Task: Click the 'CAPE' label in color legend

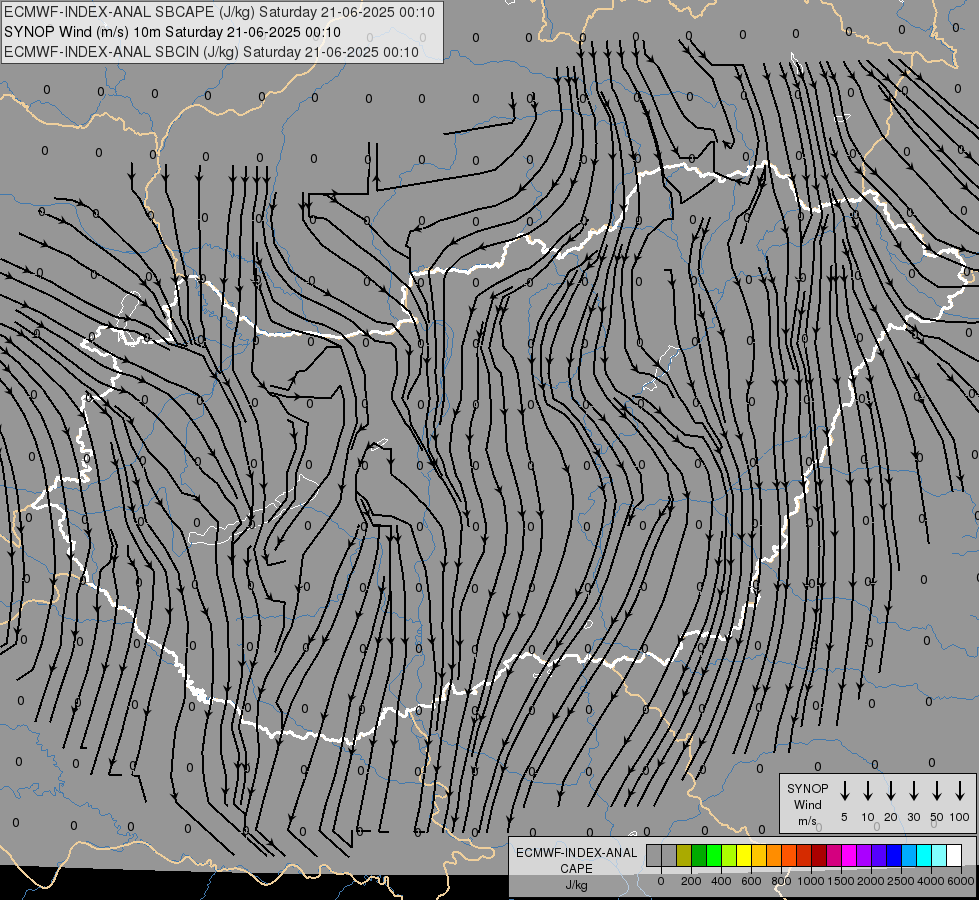Action: [x=576, y=869]
